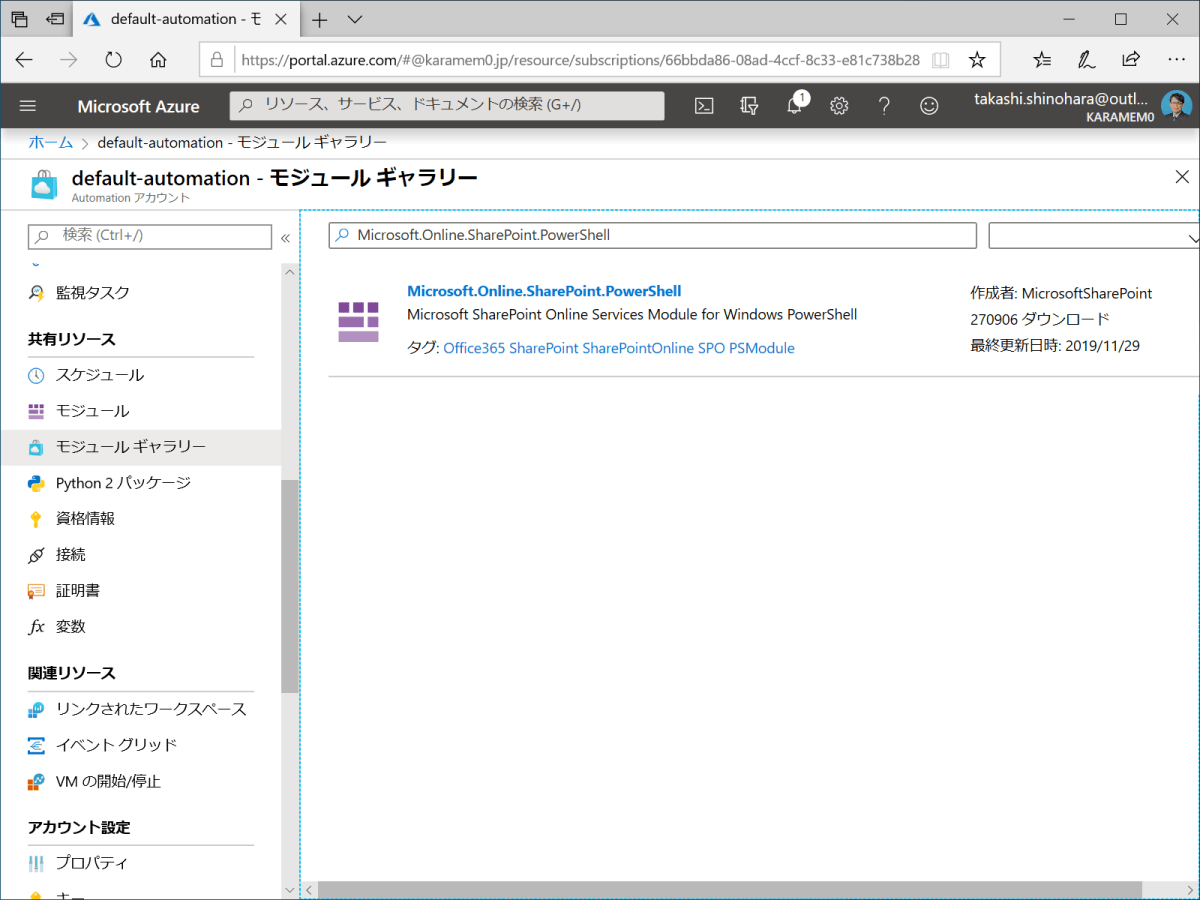Click the スケジュール clock icon
This screenshot has width=1200, height=900.
36,375
